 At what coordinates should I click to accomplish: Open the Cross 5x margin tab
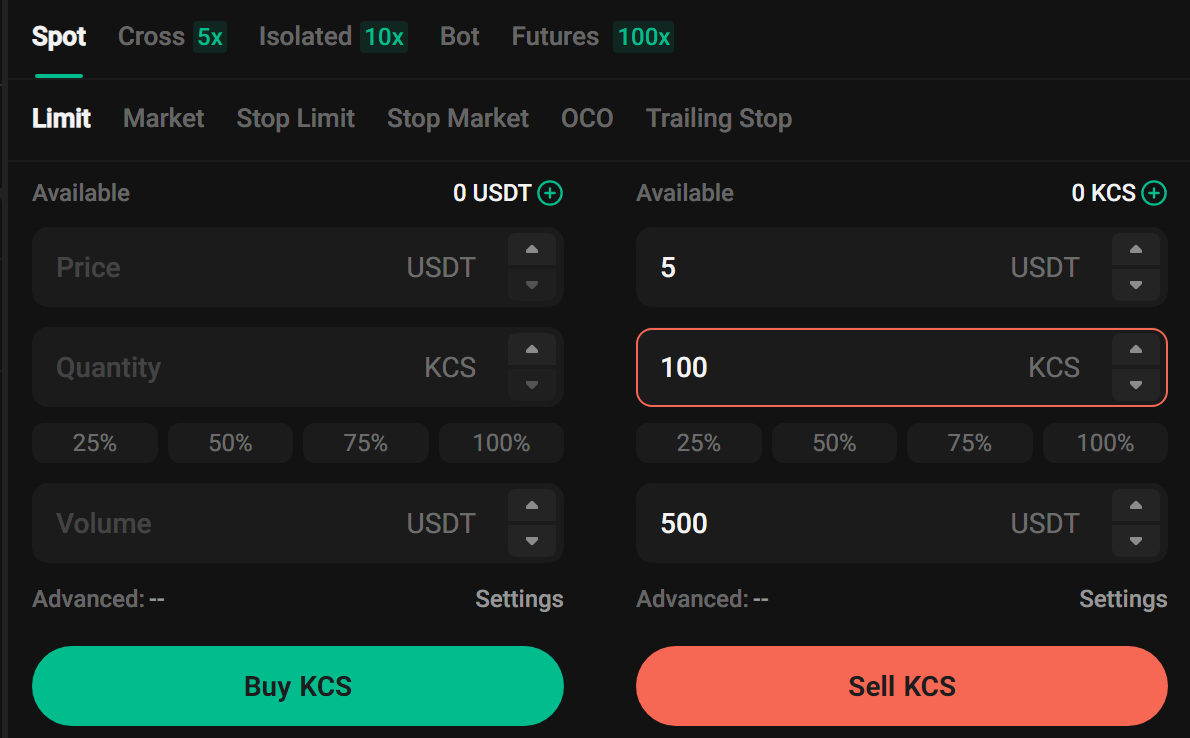click(172, 36)
